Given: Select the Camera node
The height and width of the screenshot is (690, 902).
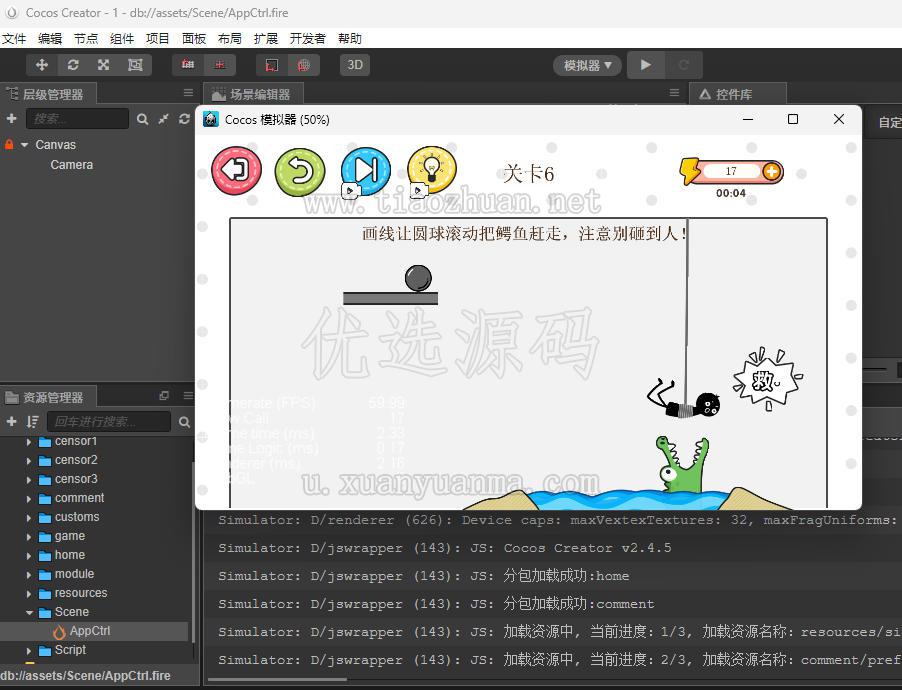Looking at the screenshot, I should pos(71,165).
